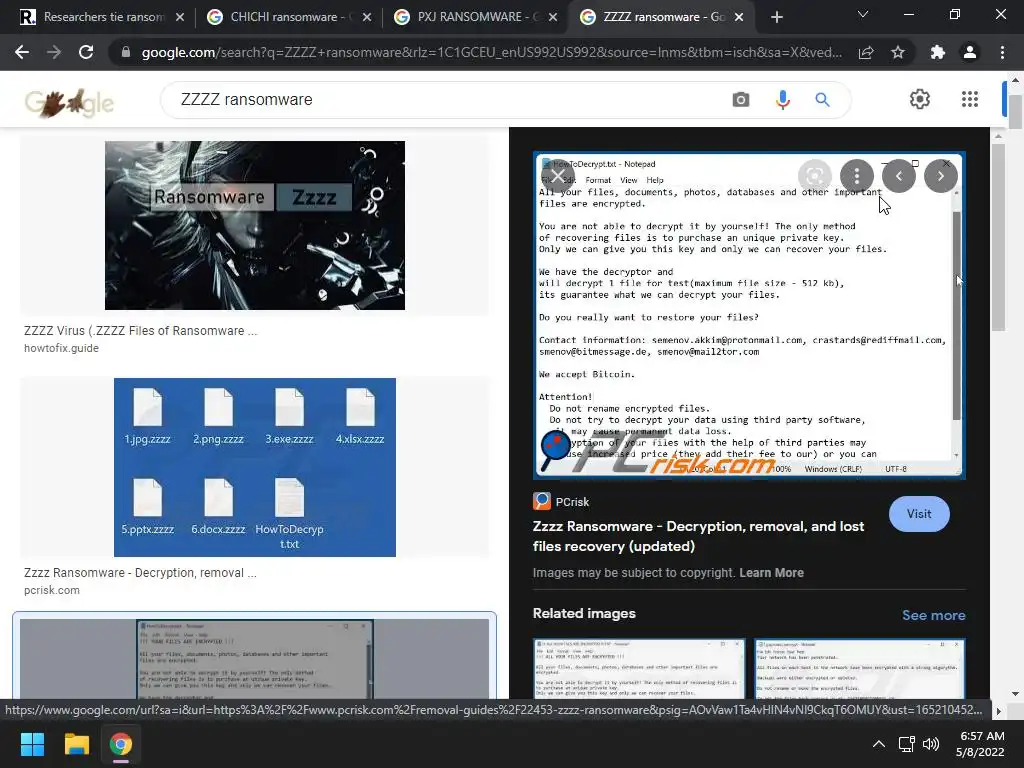Open File Explorer from the taskbar
This screenshot has width=1024, height=768.
pyautogui.click(x=76, y=744)
